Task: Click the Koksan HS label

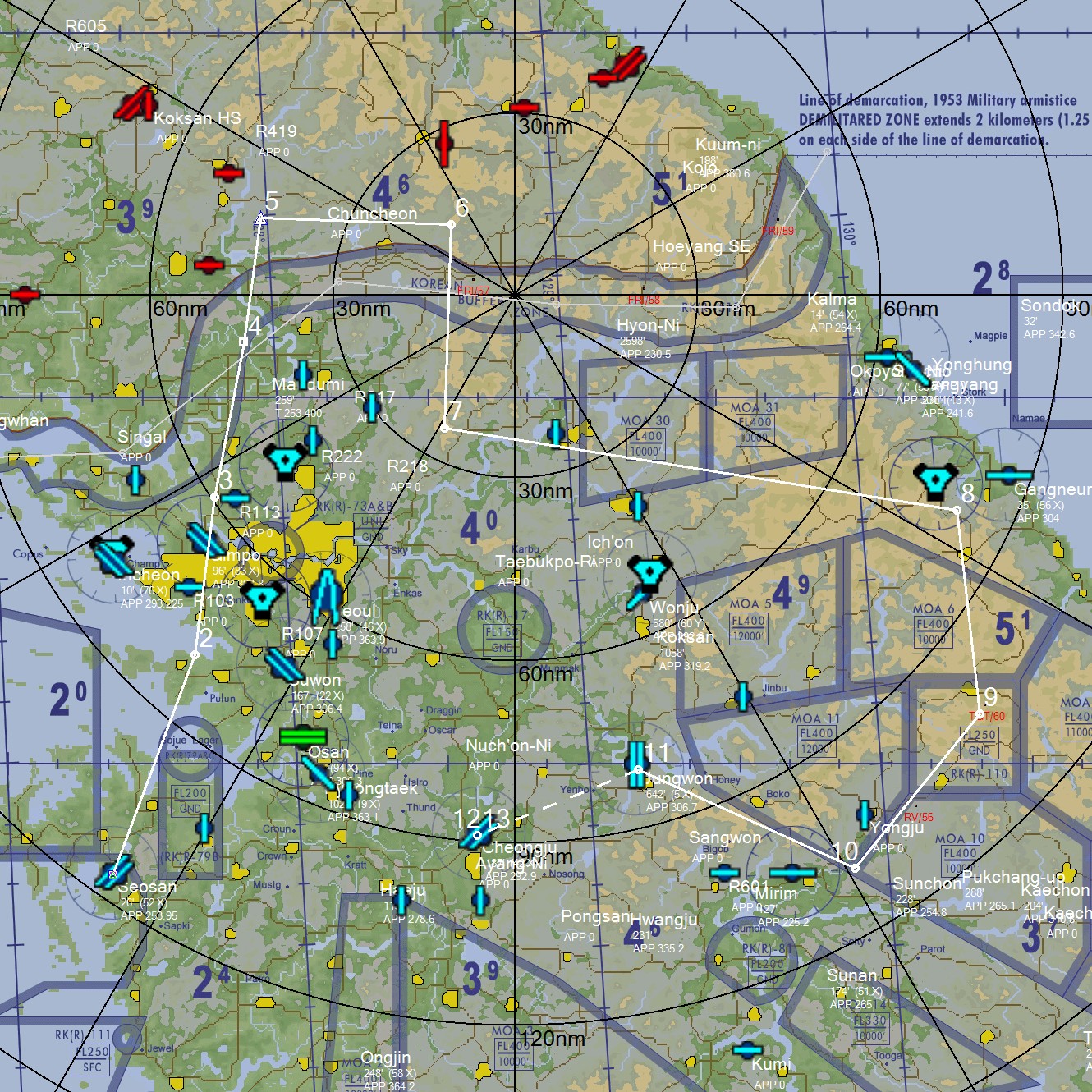Action: (x=197, y=118)
